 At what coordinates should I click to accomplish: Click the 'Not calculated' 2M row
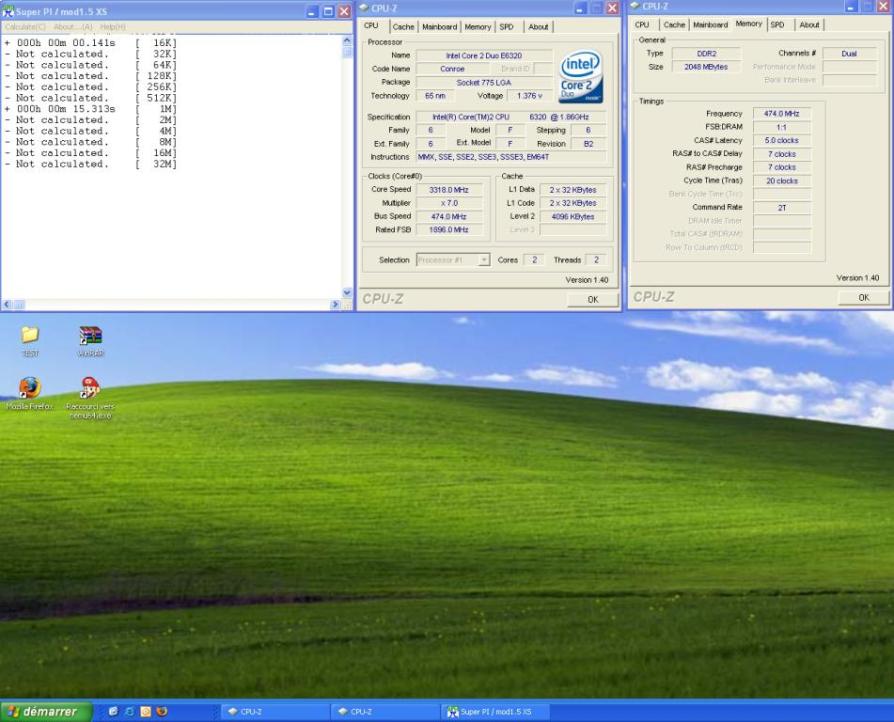click(x=91, y=120)
